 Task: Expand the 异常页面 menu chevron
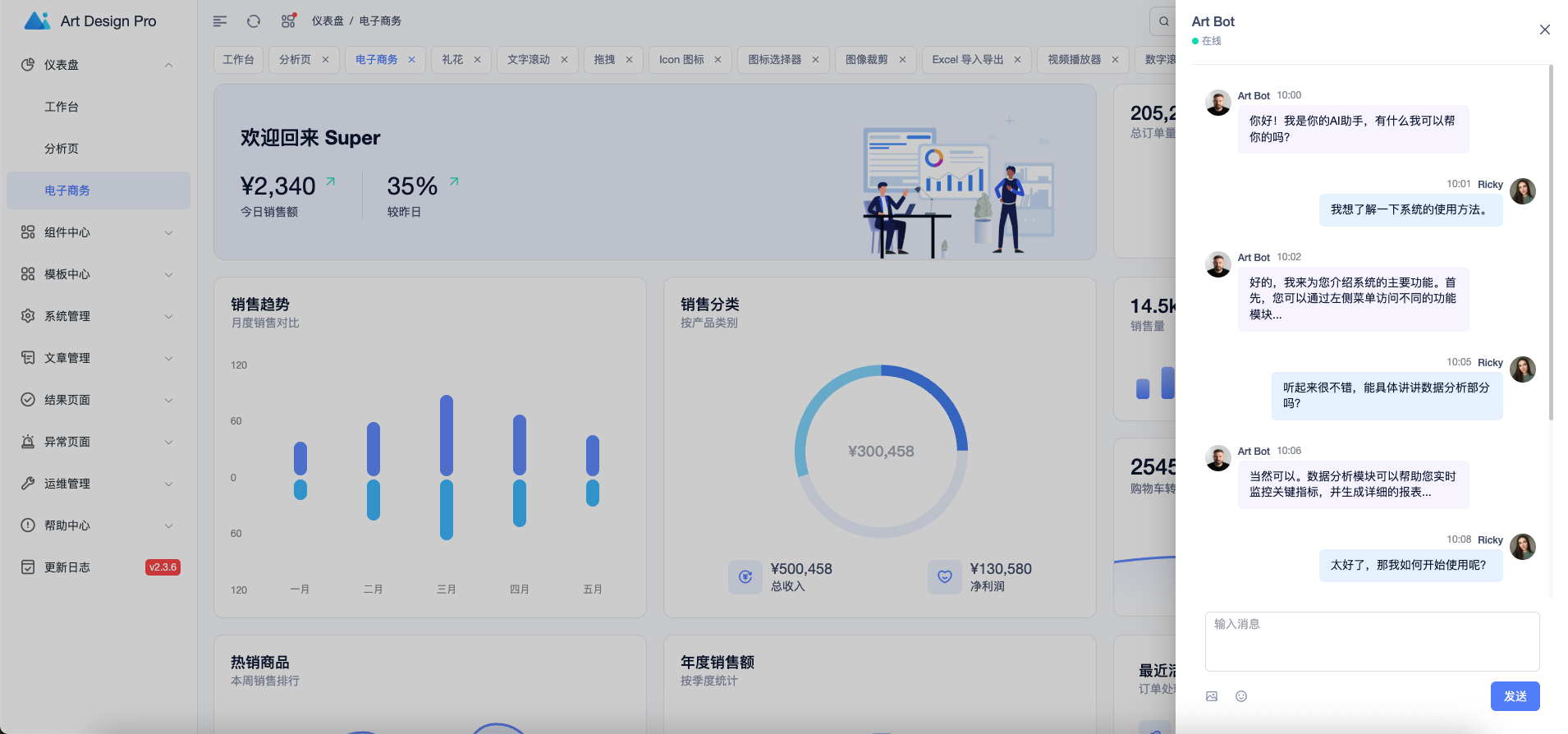[x=169, y=442]
